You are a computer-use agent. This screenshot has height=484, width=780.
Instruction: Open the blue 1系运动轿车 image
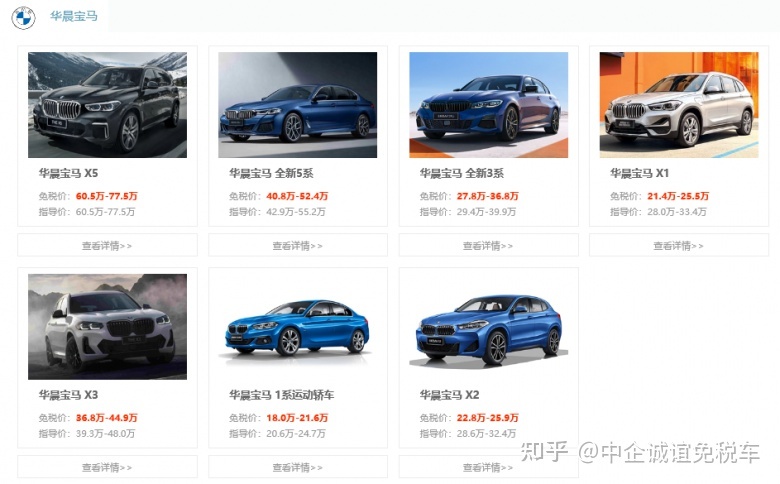[x=297, y=327]
